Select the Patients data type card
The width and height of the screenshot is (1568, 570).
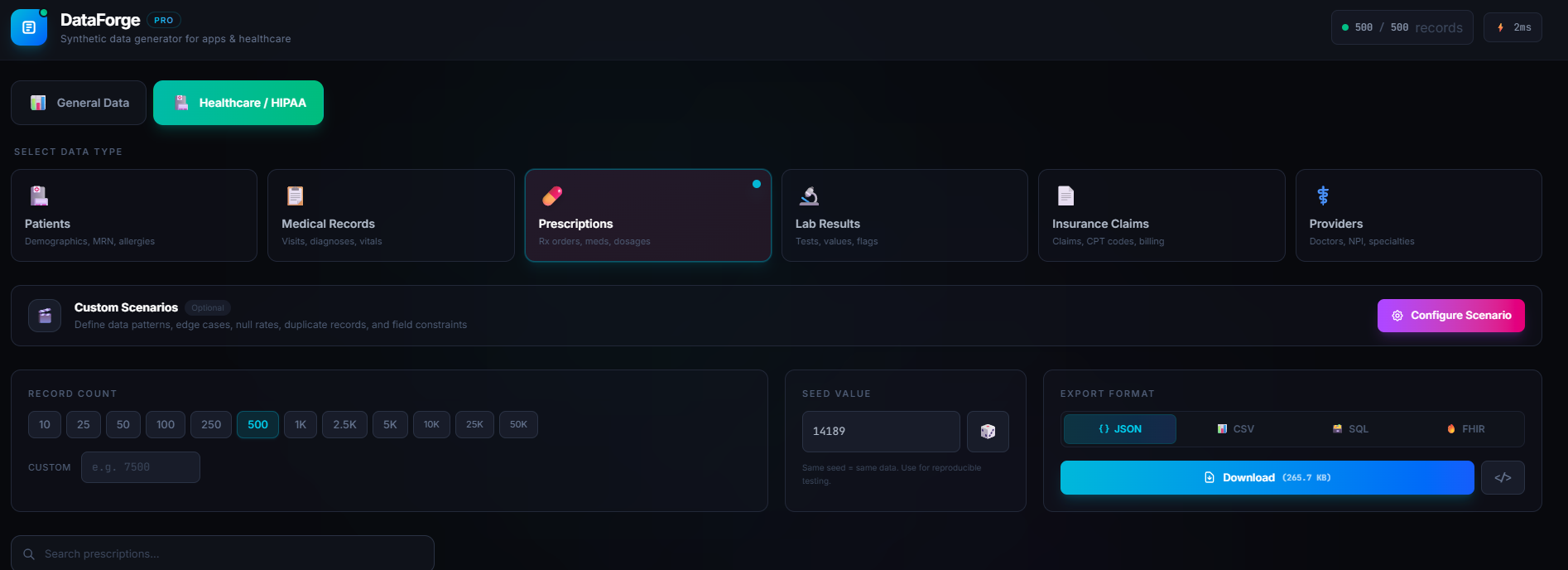coord(134,215)
